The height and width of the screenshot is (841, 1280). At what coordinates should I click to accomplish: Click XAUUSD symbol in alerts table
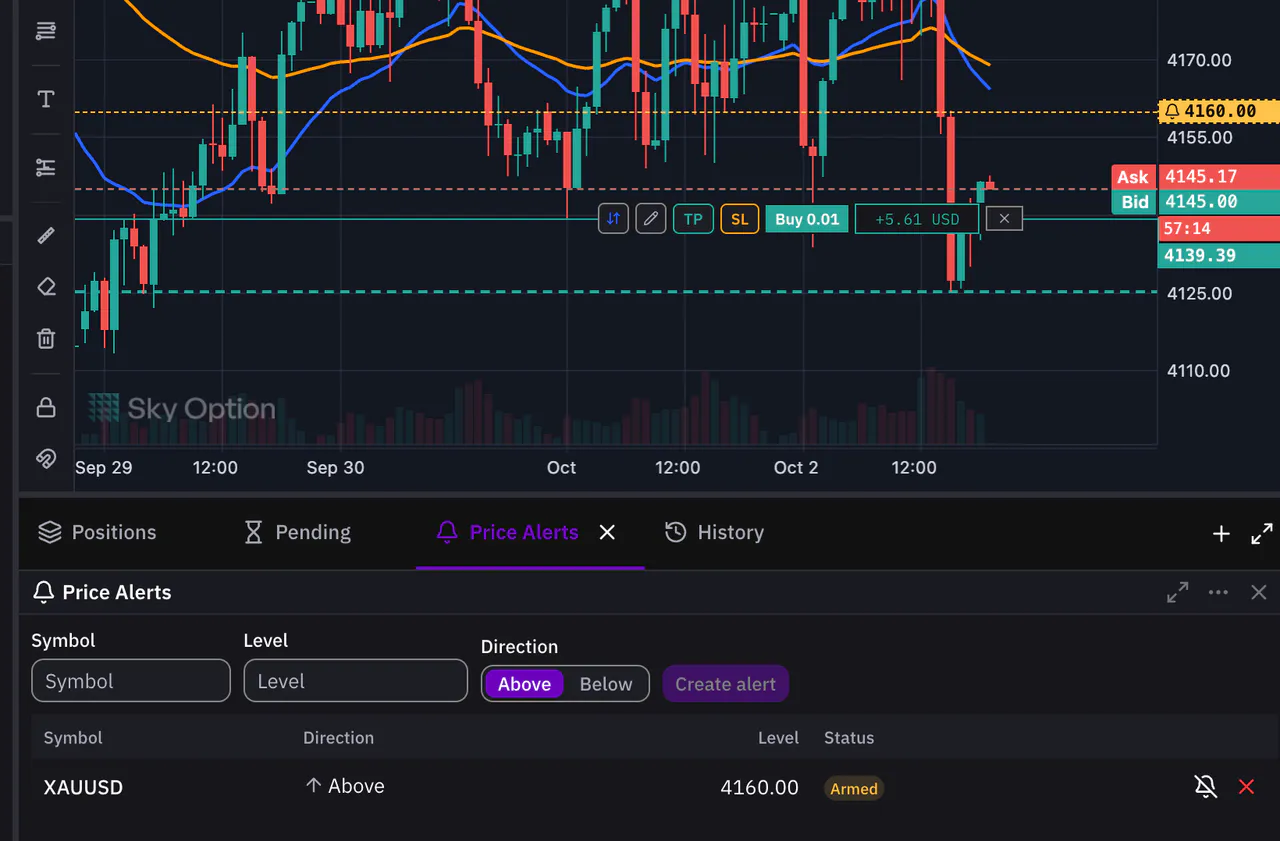point(84,787)
